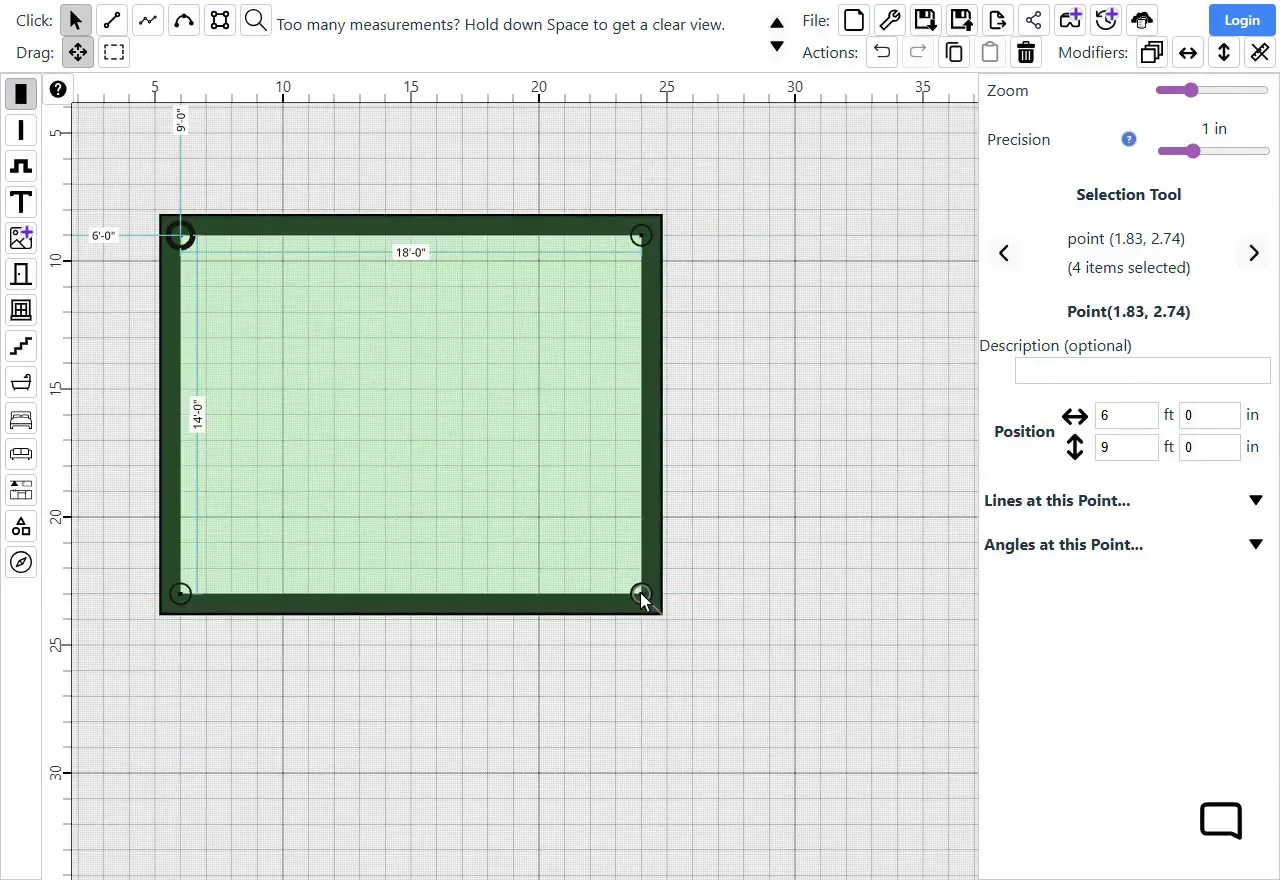1280x880 pixels.
Task: Pick the polyline drawing tool
Action: tap(148, 20)
